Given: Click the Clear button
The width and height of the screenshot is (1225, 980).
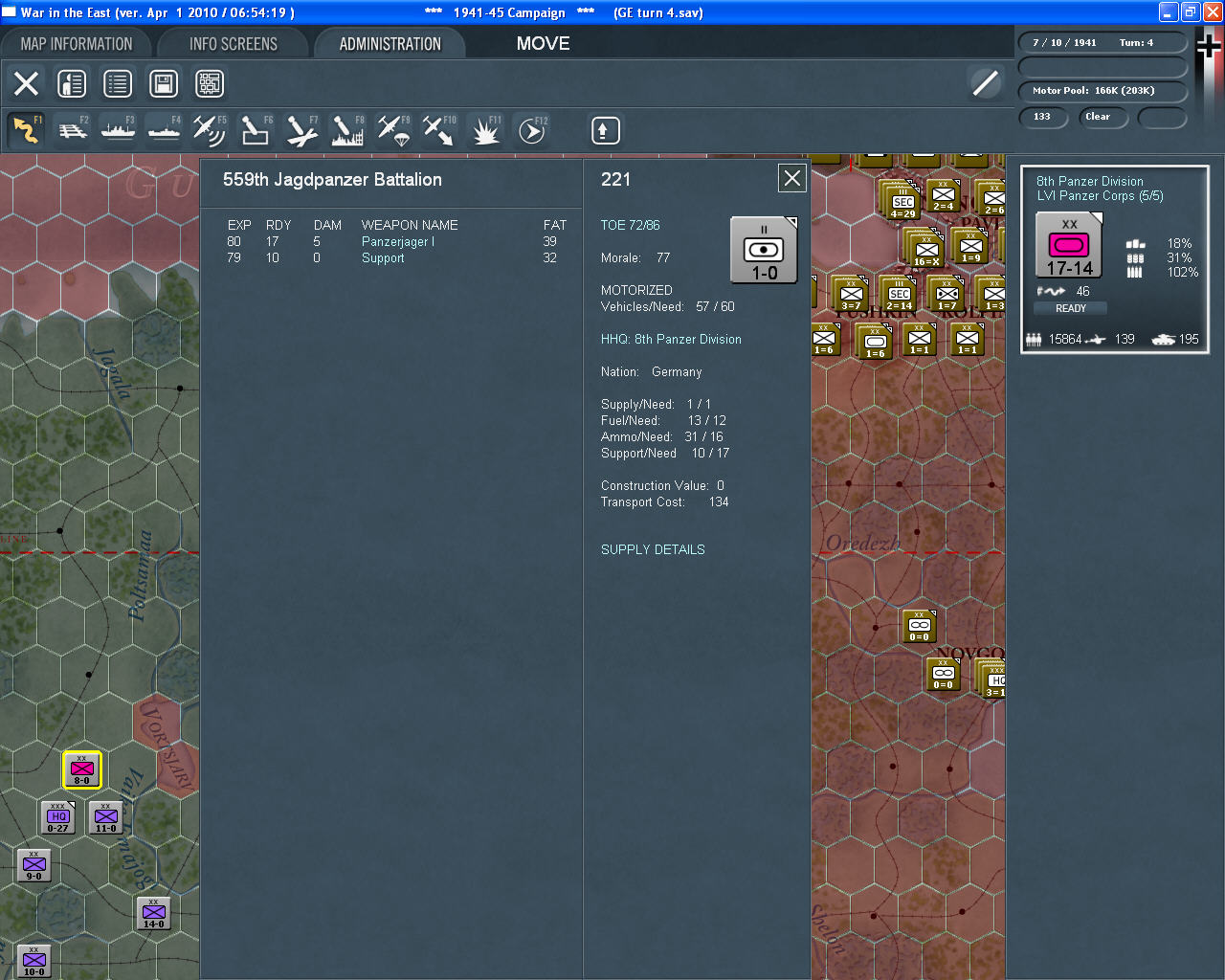Looking at the screenshot, I should 1103,117.
